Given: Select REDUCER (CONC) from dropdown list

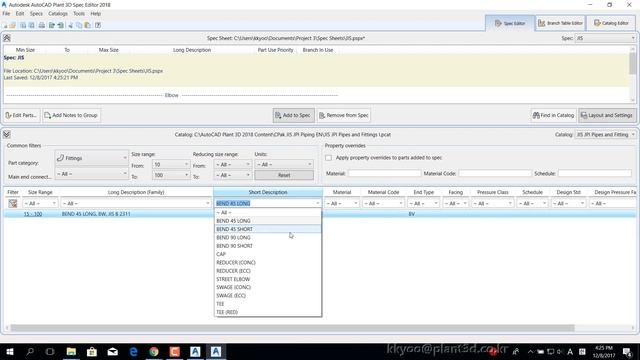Looking at the screenshot, I should point(268,262).
